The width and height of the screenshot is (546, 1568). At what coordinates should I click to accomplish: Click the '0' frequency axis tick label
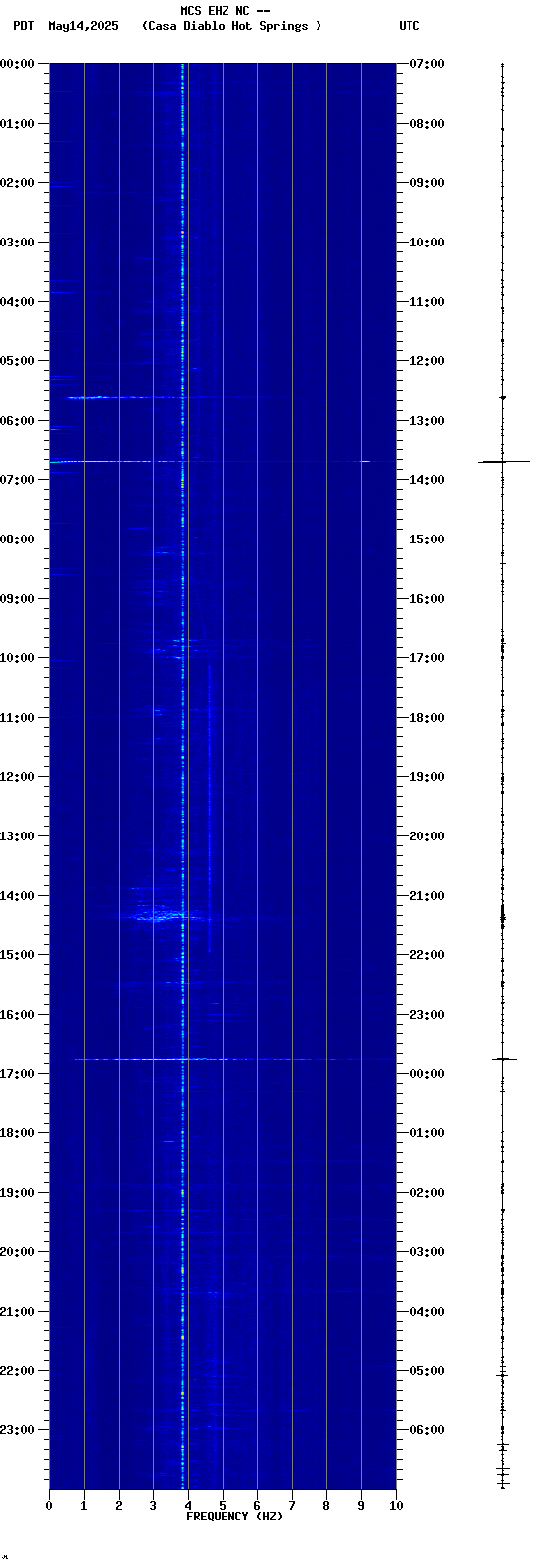(x=49, y=1506)
